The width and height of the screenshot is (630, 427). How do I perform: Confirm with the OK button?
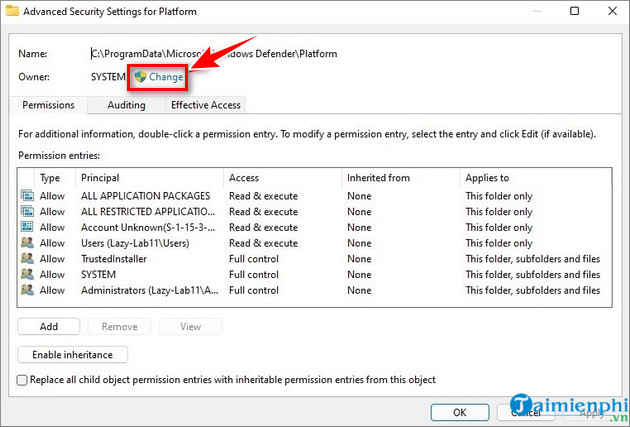(460, 413)
